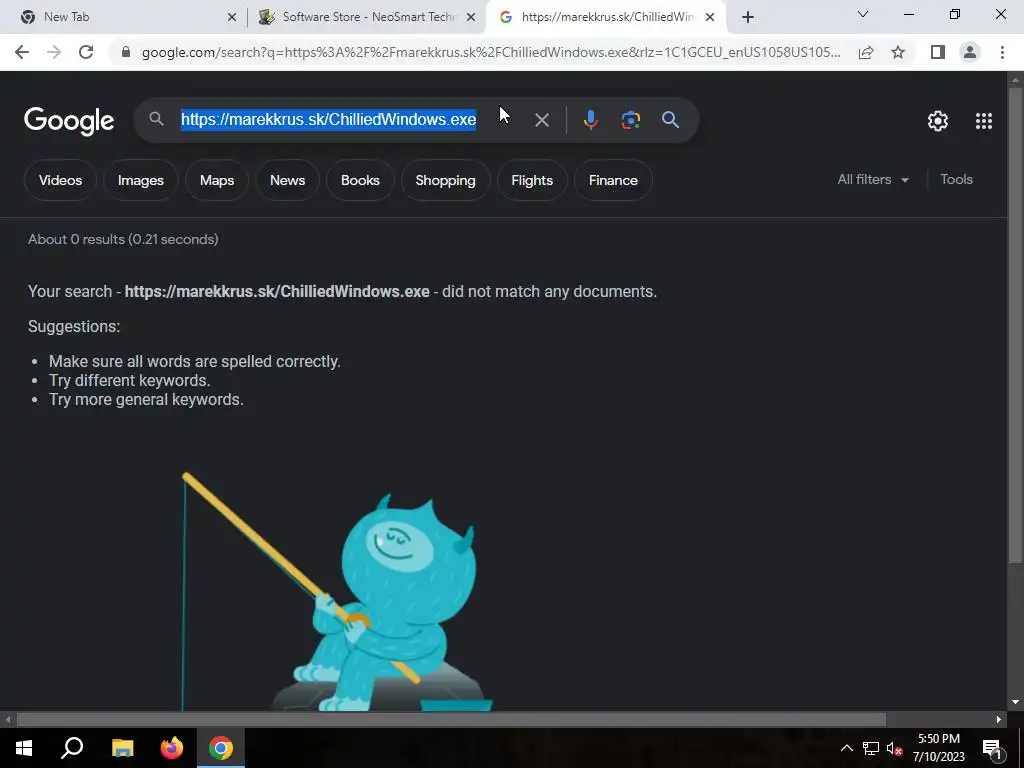Switch to Maps results
1024x768 pixels.
tap(217, 180)
